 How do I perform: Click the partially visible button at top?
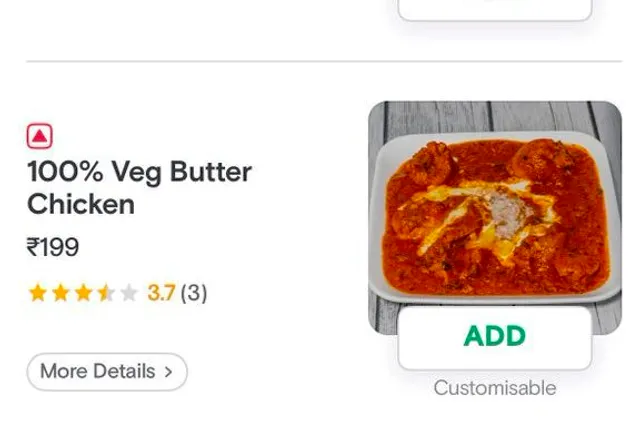tap(494, 9)
